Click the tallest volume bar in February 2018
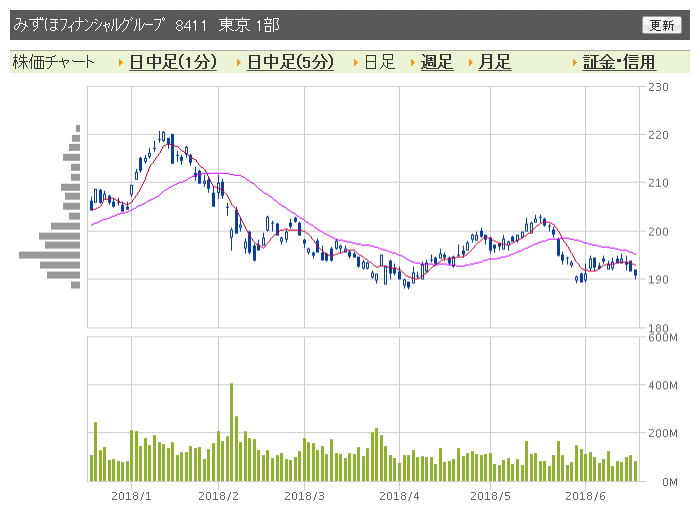 click(x=231, y=432)
